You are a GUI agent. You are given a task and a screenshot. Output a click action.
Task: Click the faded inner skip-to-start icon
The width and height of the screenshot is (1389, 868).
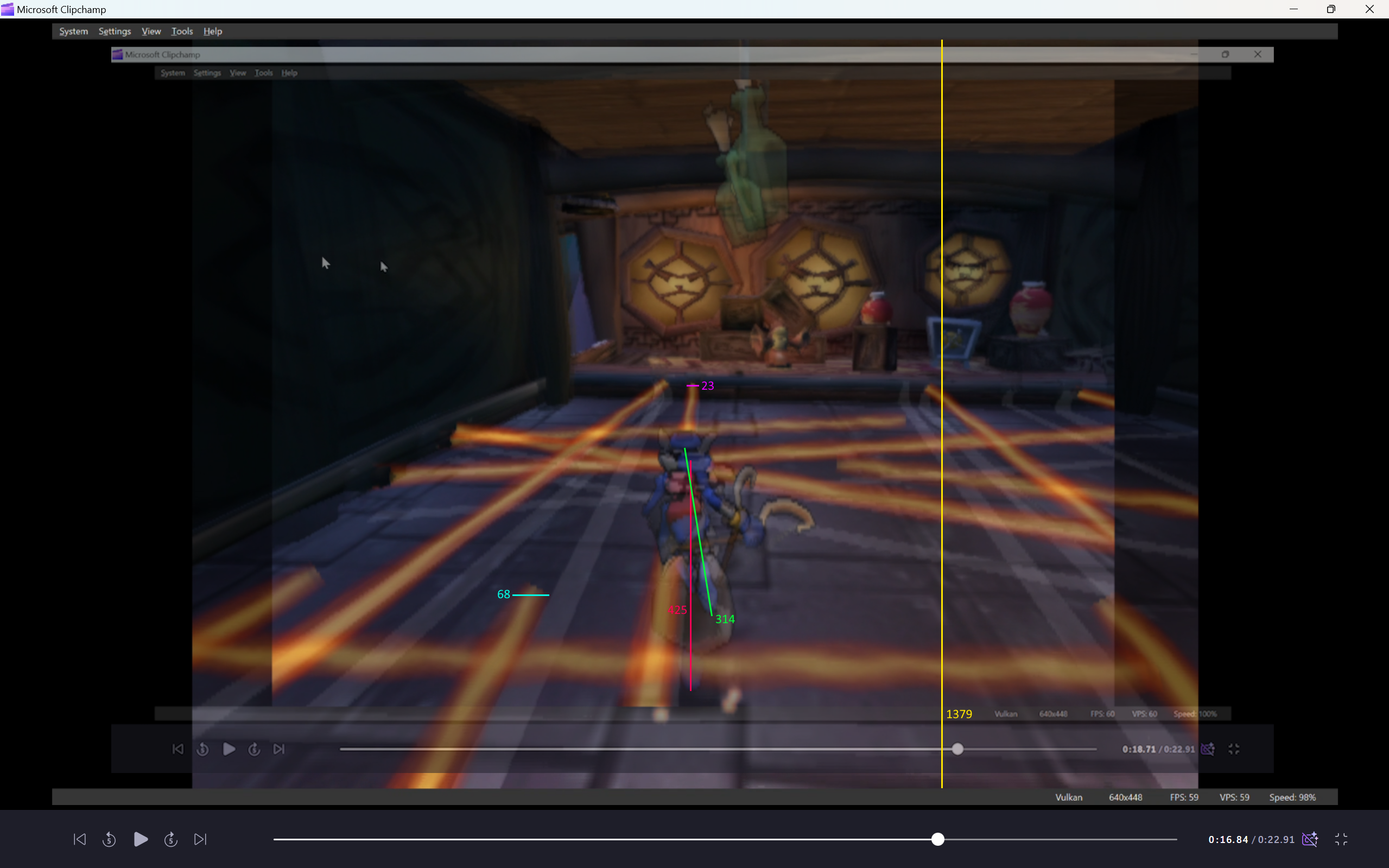tap(178, 749)
